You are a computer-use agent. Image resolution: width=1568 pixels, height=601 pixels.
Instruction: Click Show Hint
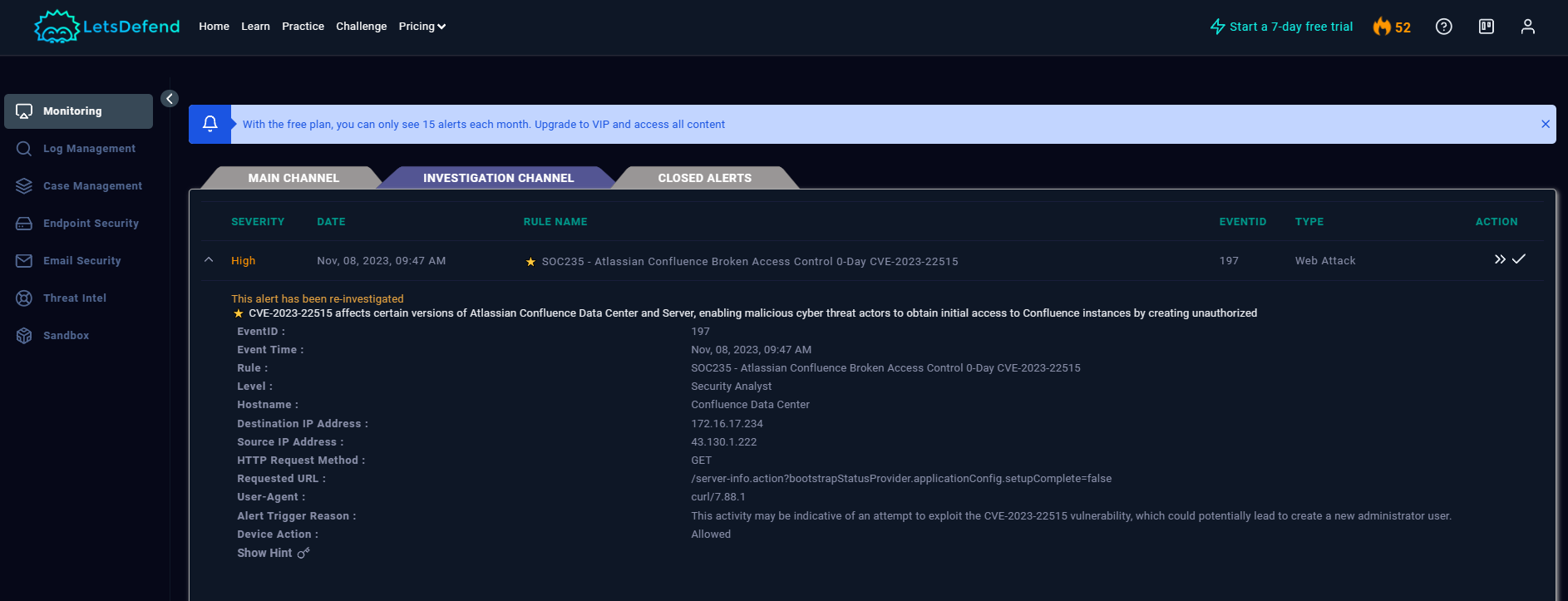[x=264, y=553]
